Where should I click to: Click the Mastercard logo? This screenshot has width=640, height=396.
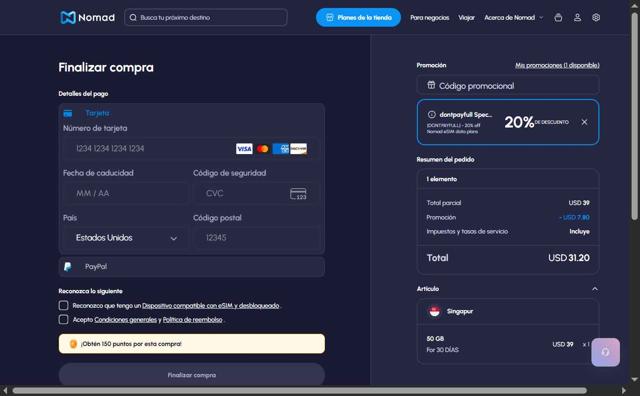coord(262,149)
